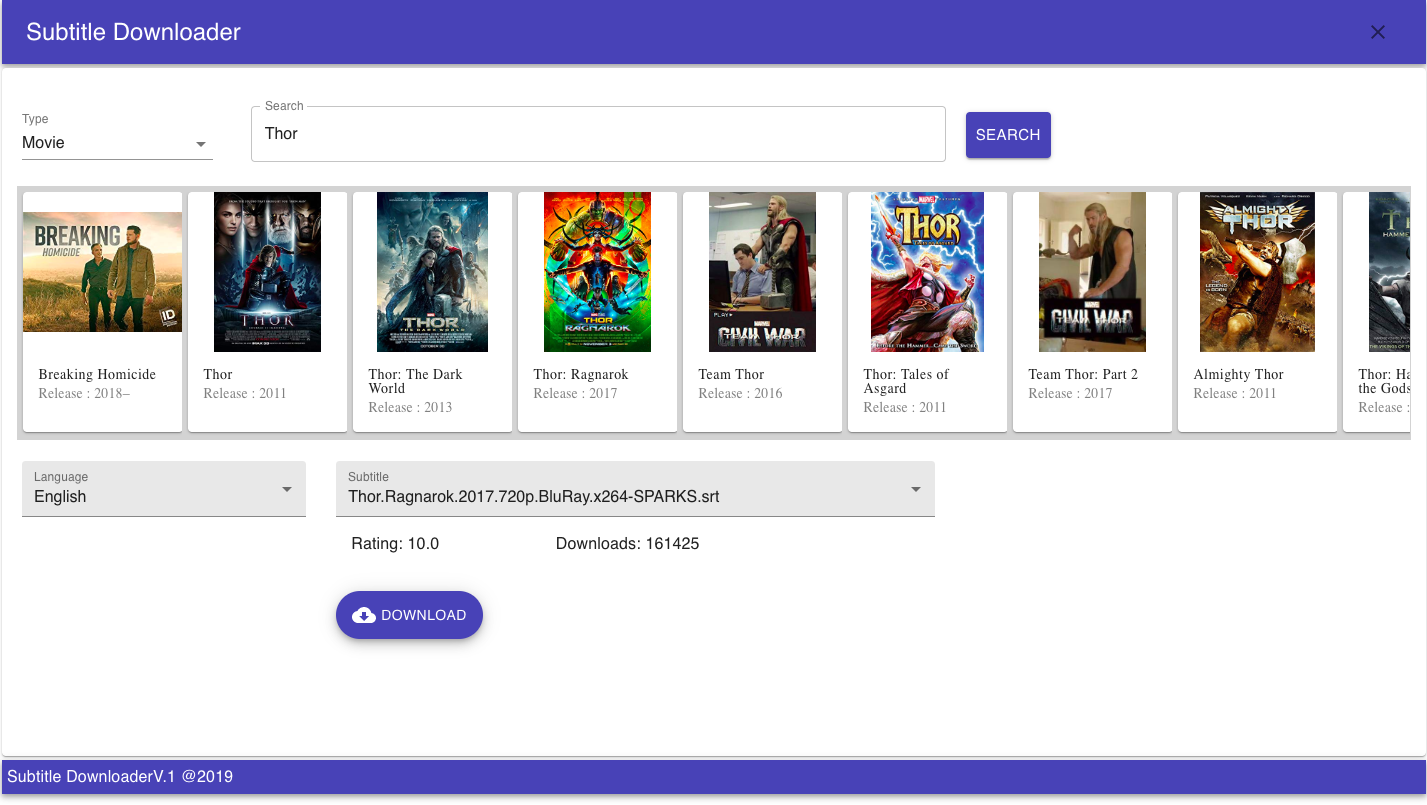The width and height of the screenshot is (1427, 805).
Task: Click the DOWNLOAD button
Action: click(x=409, y=615)
